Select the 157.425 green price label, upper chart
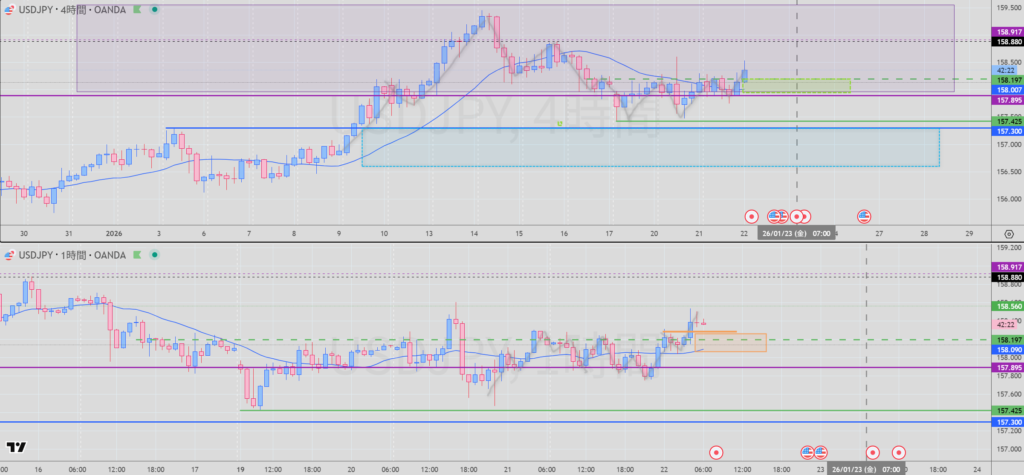1024x475 pixels. pos(1005,122)
